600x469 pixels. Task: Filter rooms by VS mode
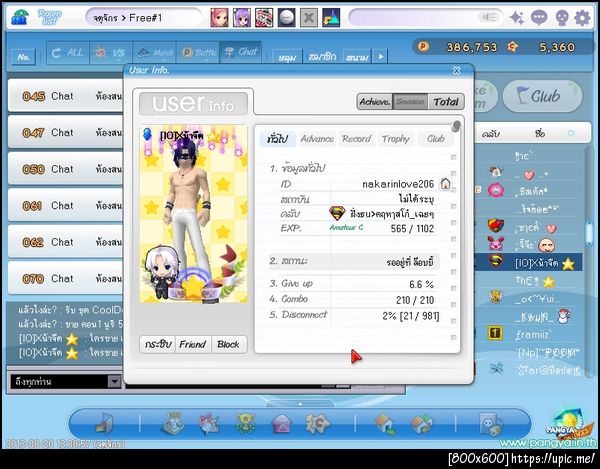[111, 52]
